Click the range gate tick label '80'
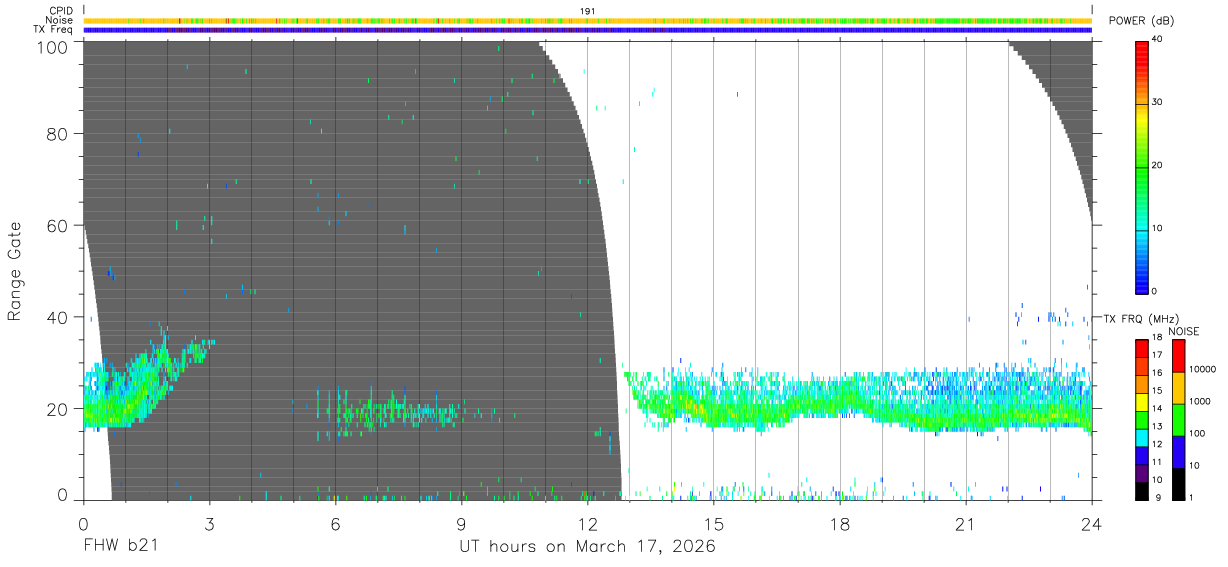 tap(57, 134)
